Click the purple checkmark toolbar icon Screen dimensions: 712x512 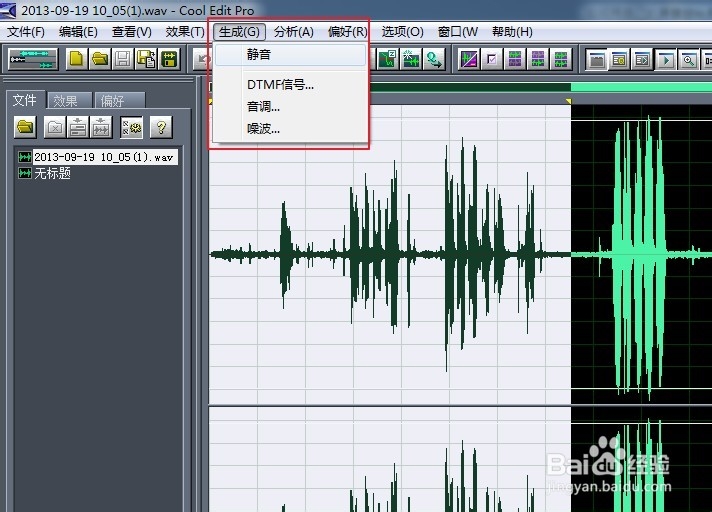(x=492, y=59)
